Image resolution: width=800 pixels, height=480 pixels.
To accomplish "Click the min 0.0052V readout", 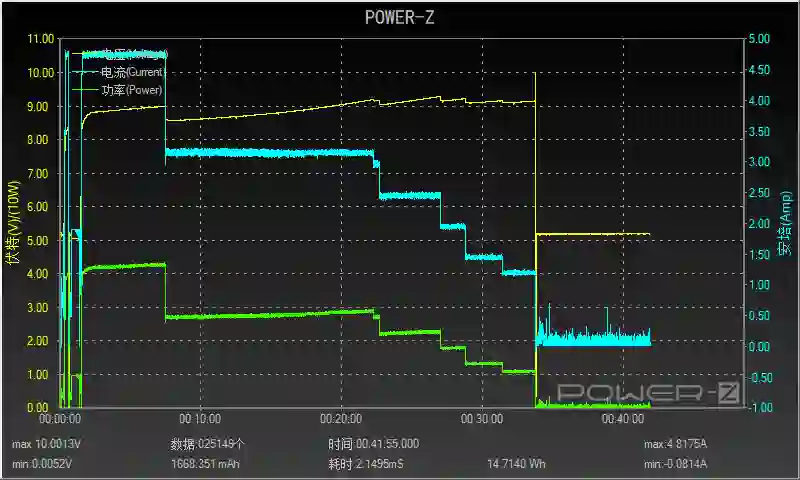I will pos(42,464).
